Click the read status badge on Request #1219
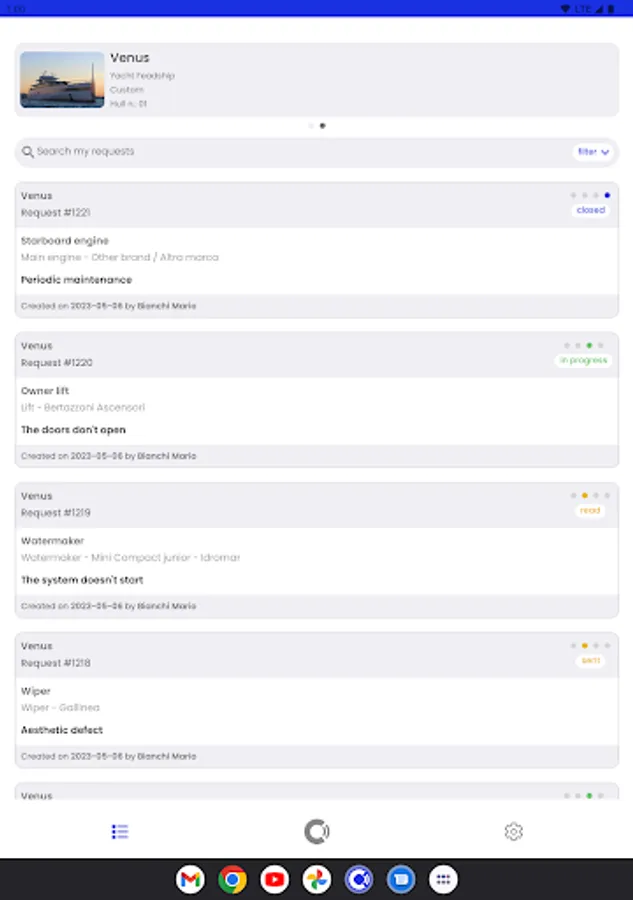Viewport: 633px width, 900px height. (590, 511)
